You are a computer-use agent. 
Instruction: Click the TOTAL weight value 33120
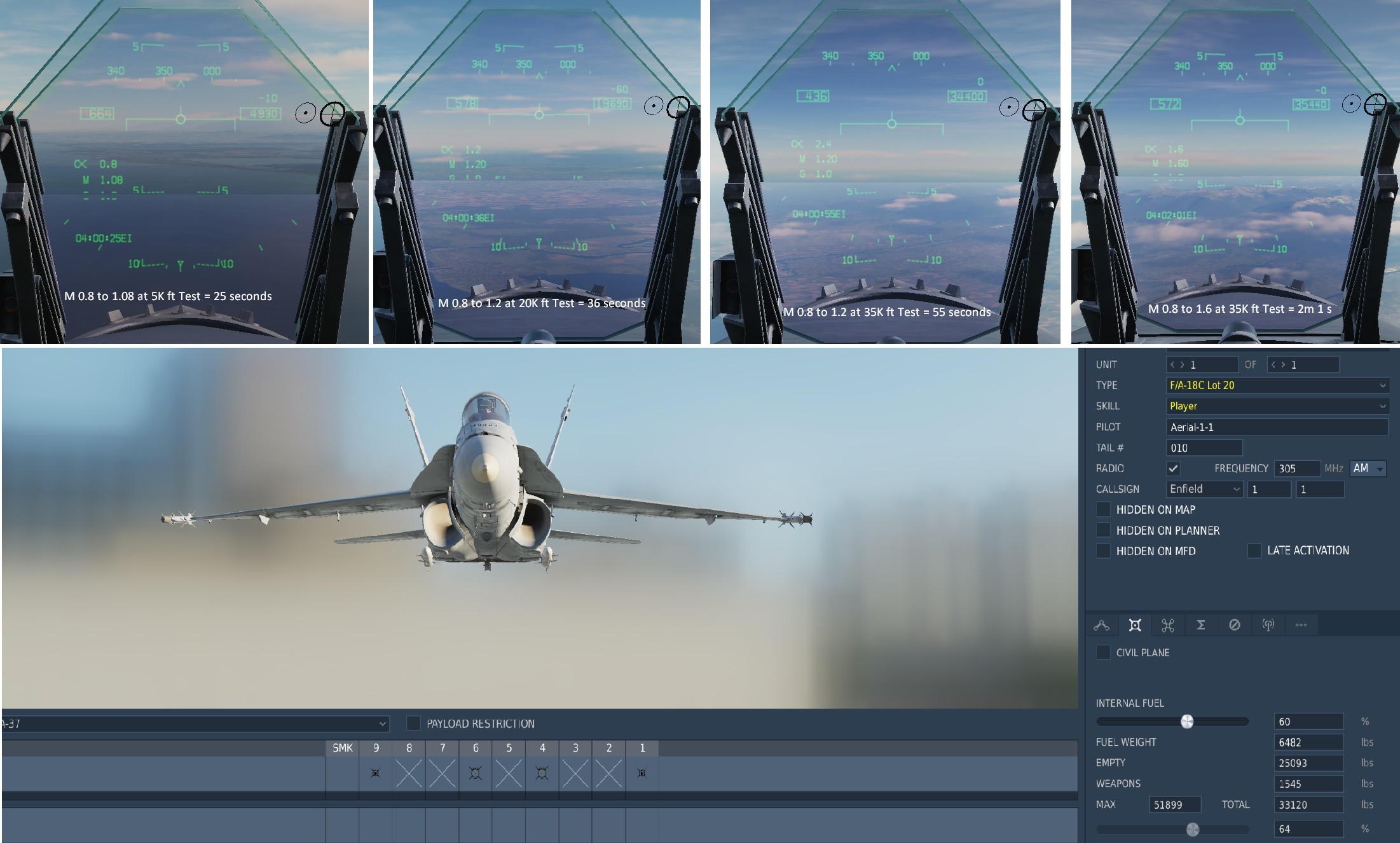click(x=1308, y=805)
